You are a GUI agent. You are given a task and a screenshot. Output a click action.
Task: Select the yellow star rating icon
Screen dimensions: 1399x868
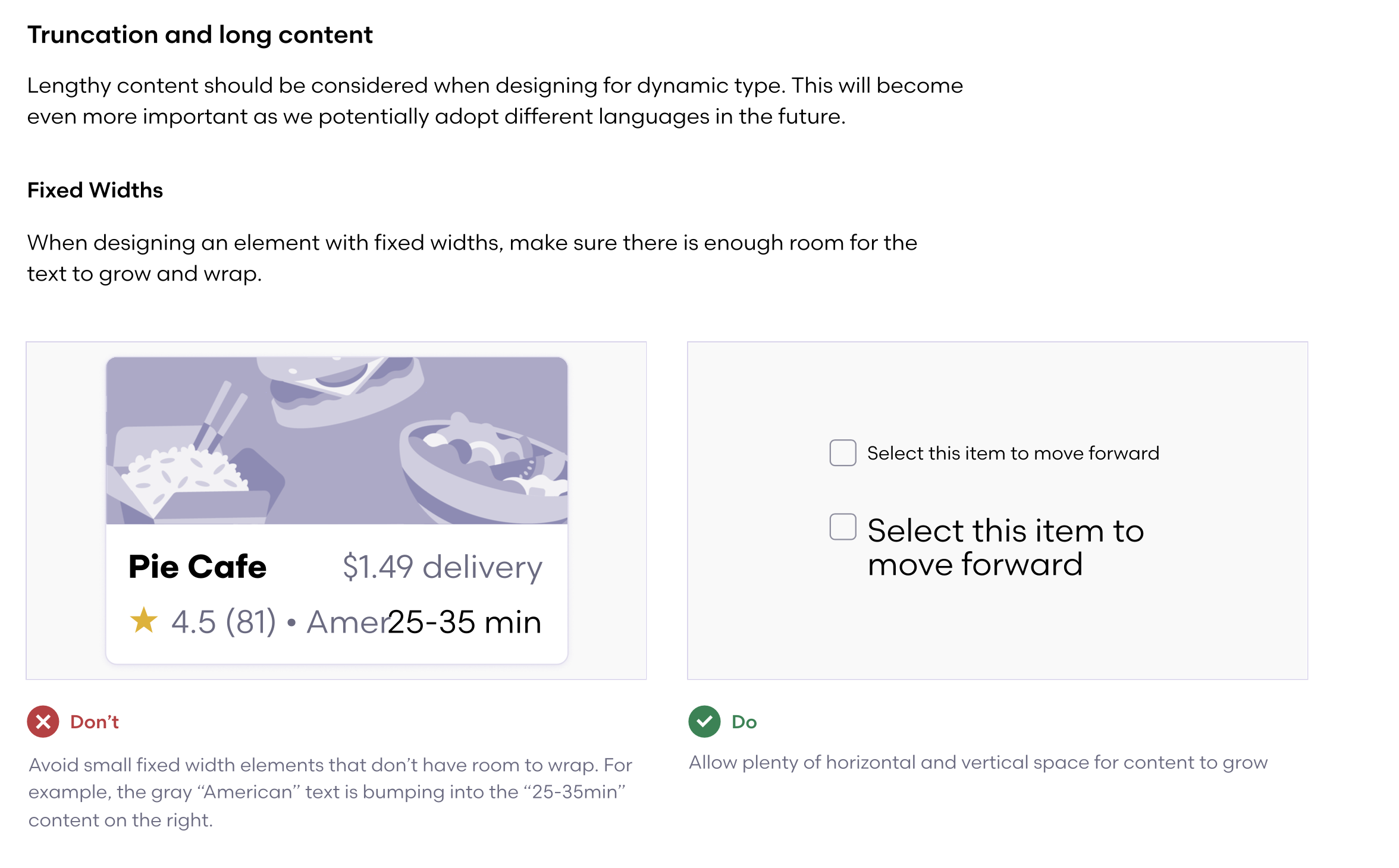[x=143, y=620]
